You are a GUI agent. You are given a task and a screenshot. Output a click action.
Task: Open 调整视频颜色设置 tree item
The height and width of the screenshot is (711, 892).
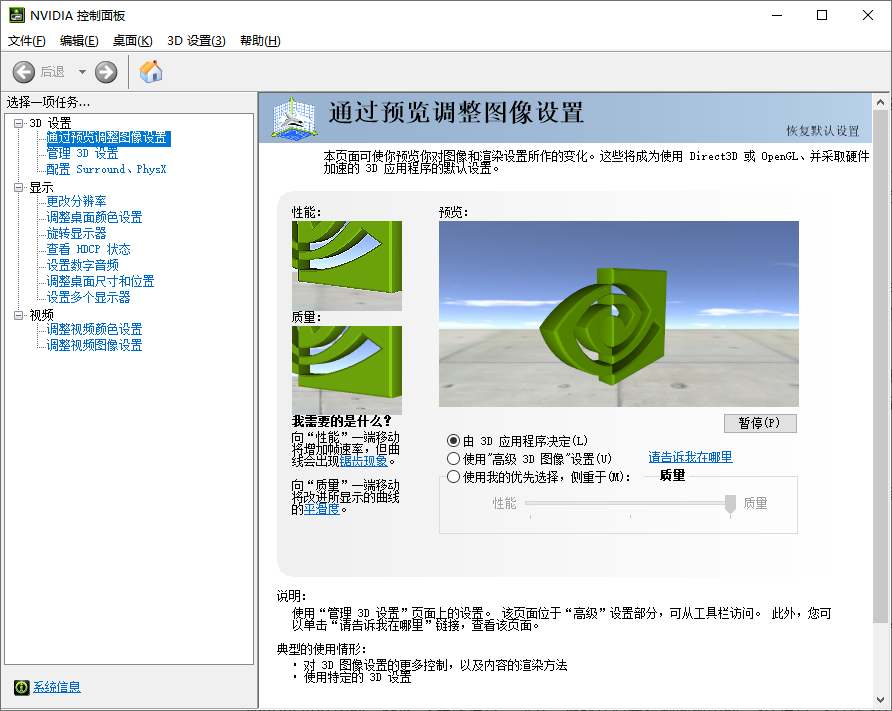94,329
